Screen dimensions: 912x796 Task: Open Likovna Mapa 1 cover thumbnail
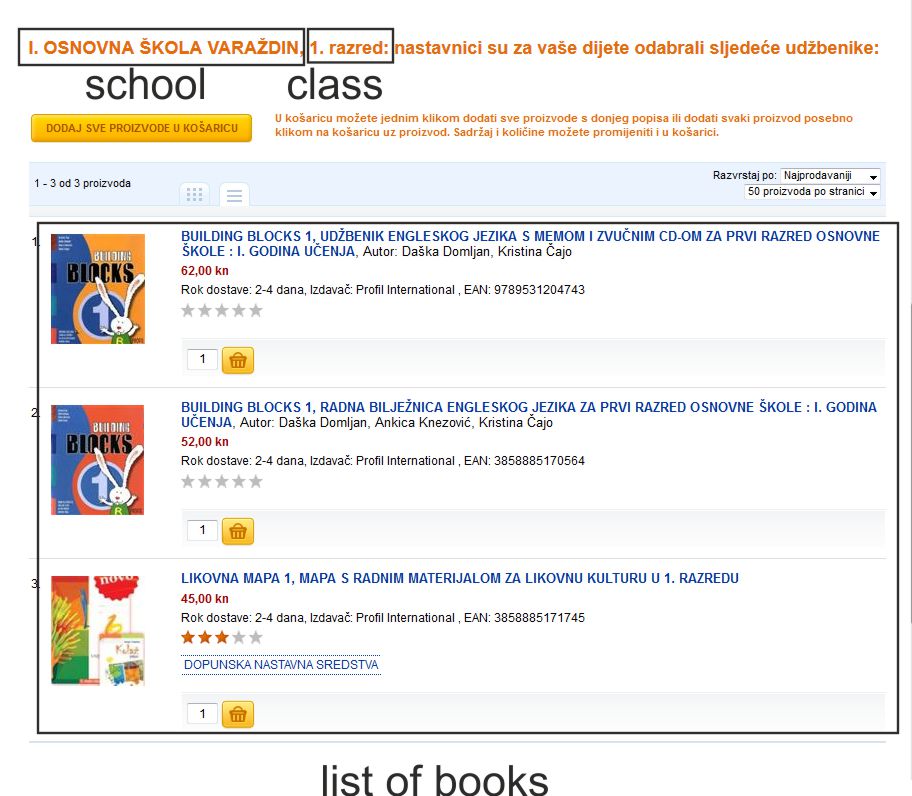98,630
